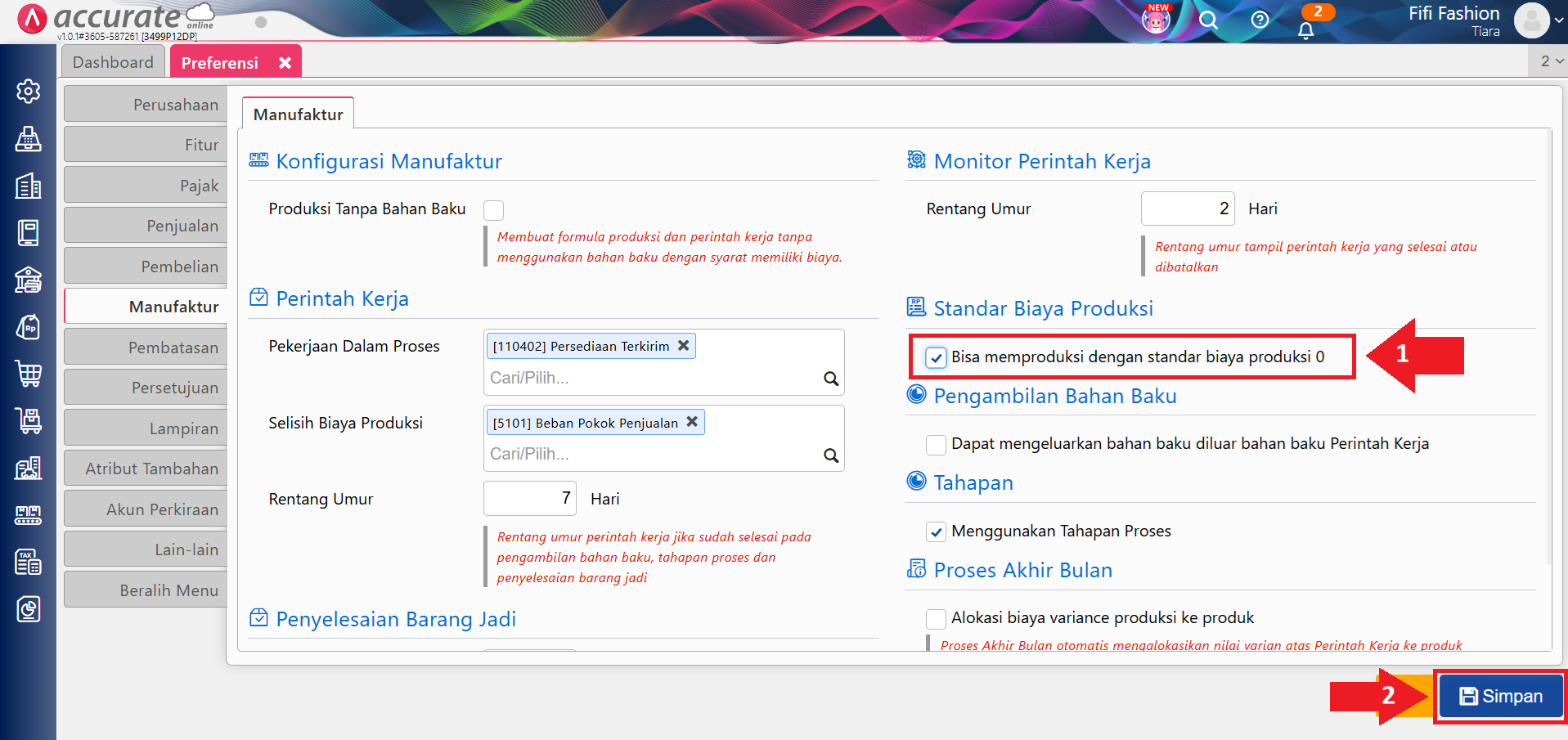Remove the [5101] Beban Pokok Penjualan chip
This screenshot has width=1568, height=740.
[691, 422]
